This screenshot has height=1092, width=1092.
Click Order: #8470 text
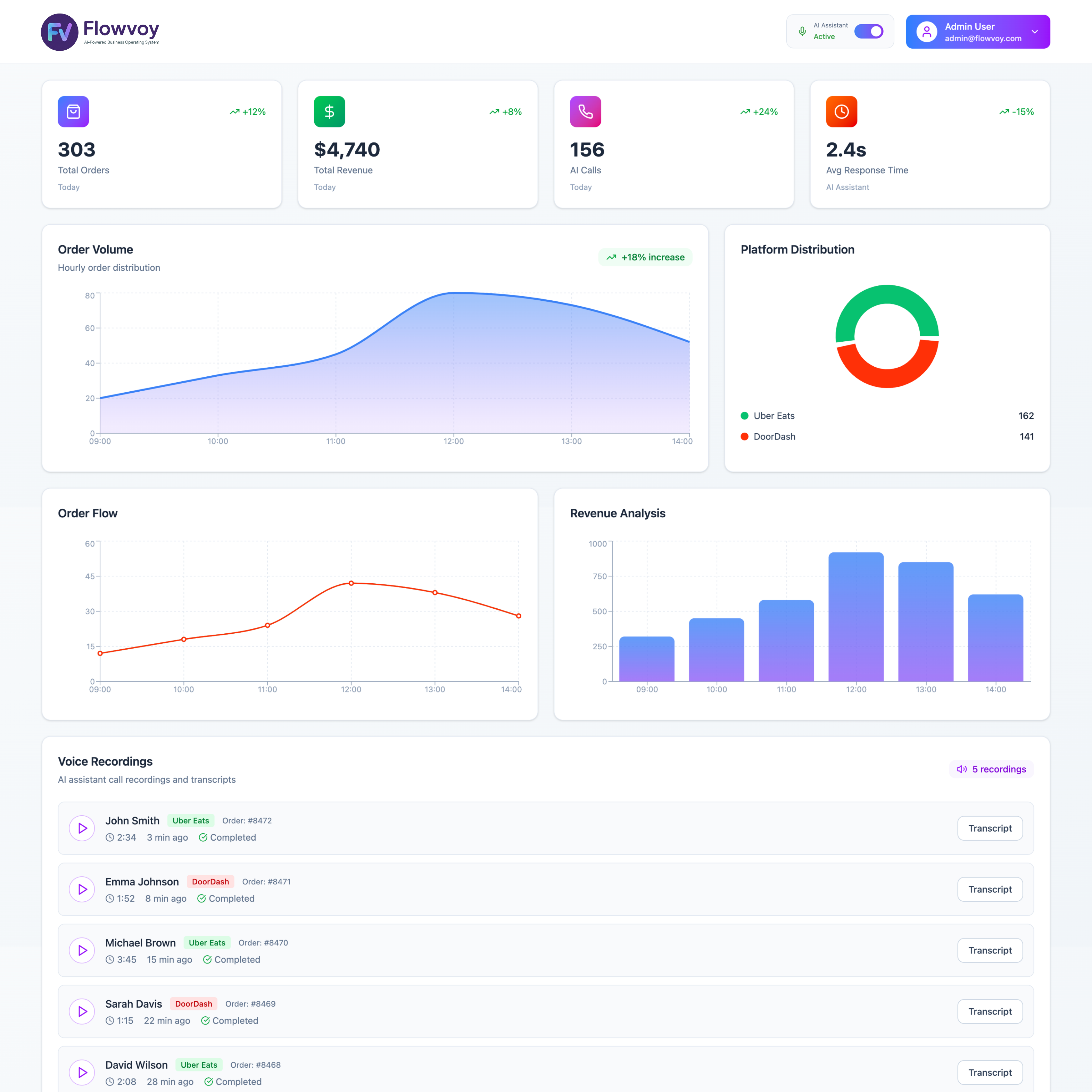tap(263, 943)
